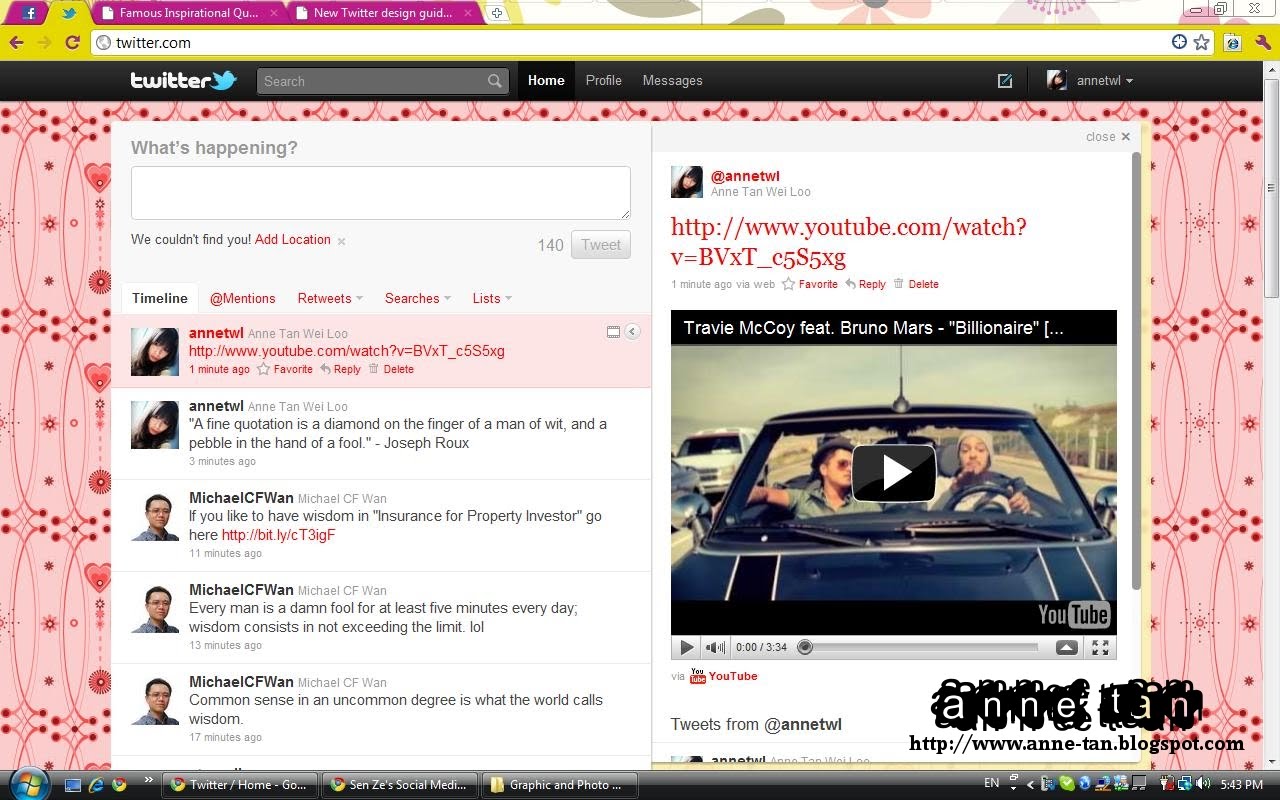Image resolution: width=1280 pixels, height=800 pixels.
Task: Open the bit.ly/cT3igF link
Action: [x=278, y=535]
